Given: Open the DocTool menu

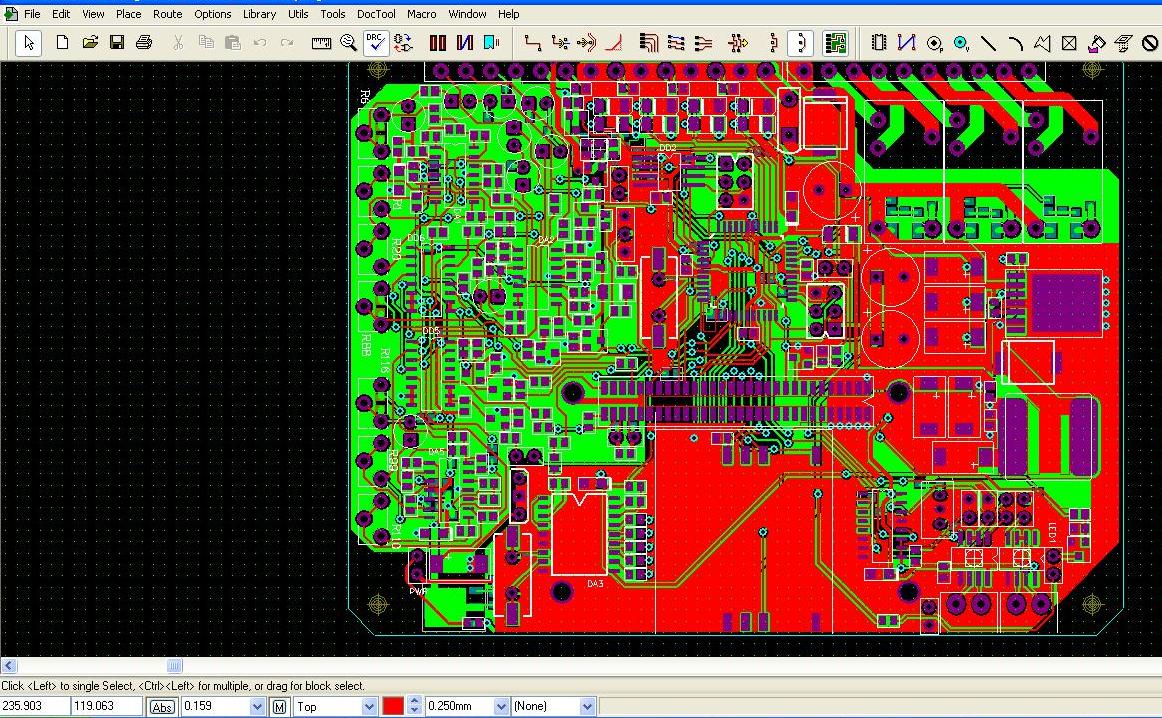Looking at the screenshot, I should [x=376, y=14].
